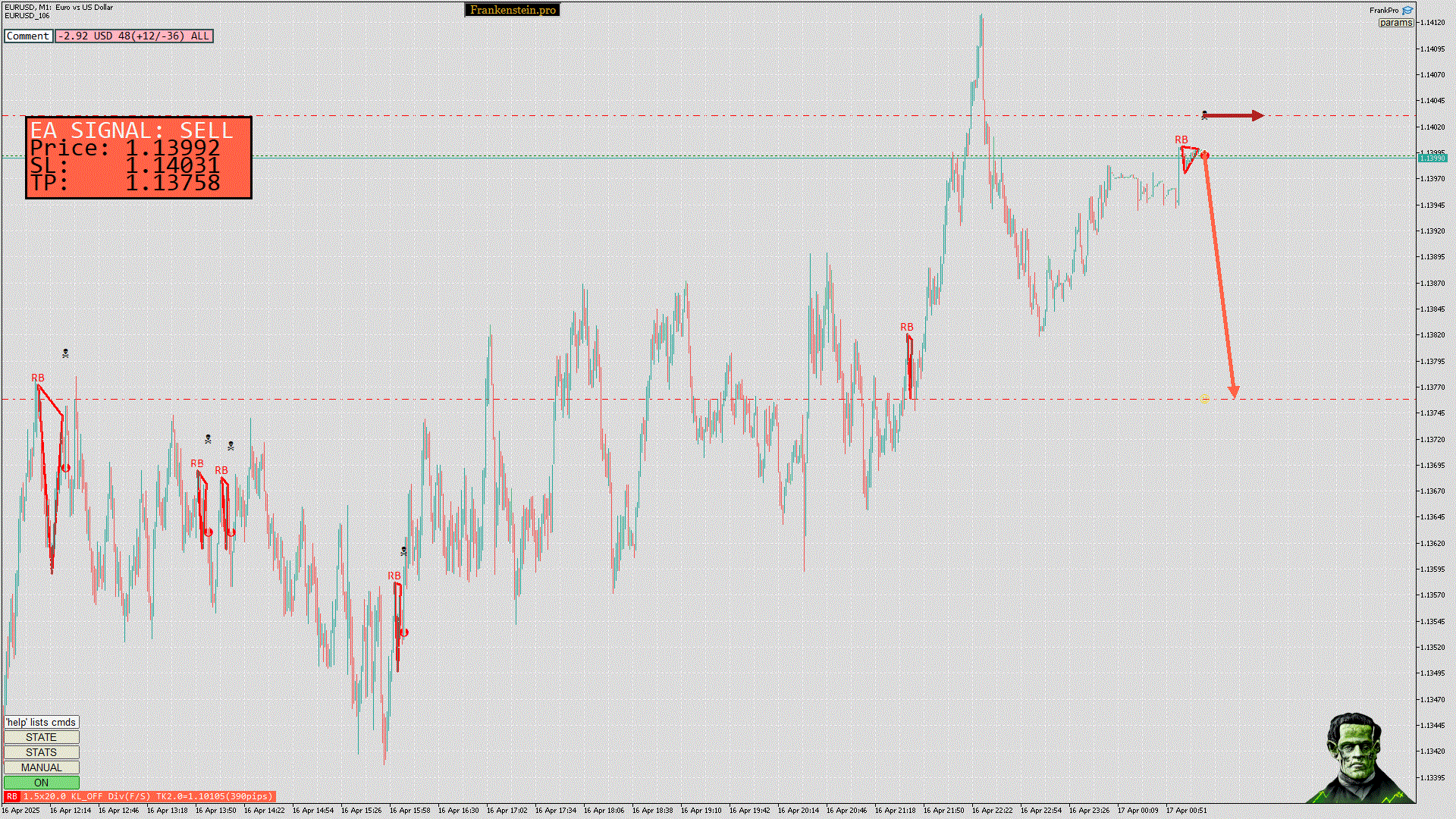Click the skull icon near first RB pattern
This screenshot has width=1456, height=819.
pyautogui.click(x=65, y=353)
